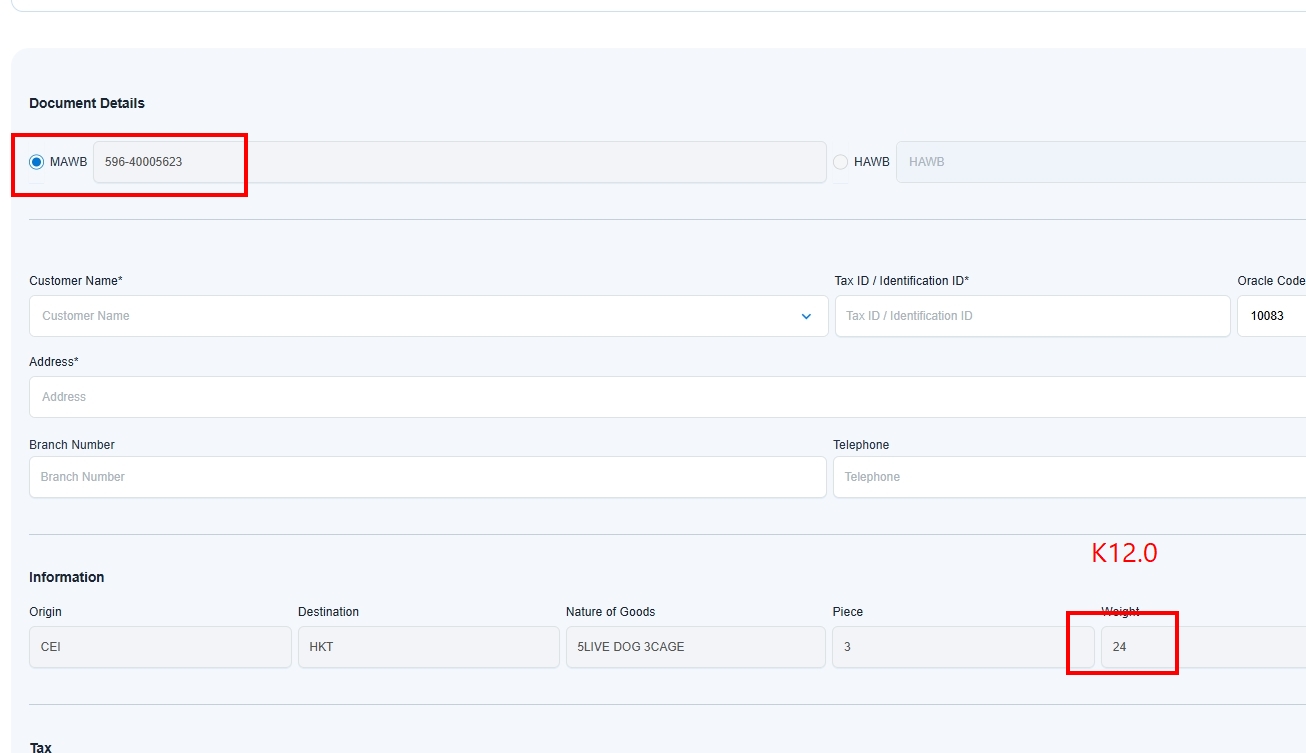Expand the Customer Name dropdown chevron
This screenshot has width=1306, height=753.
[x=806, y=316]
